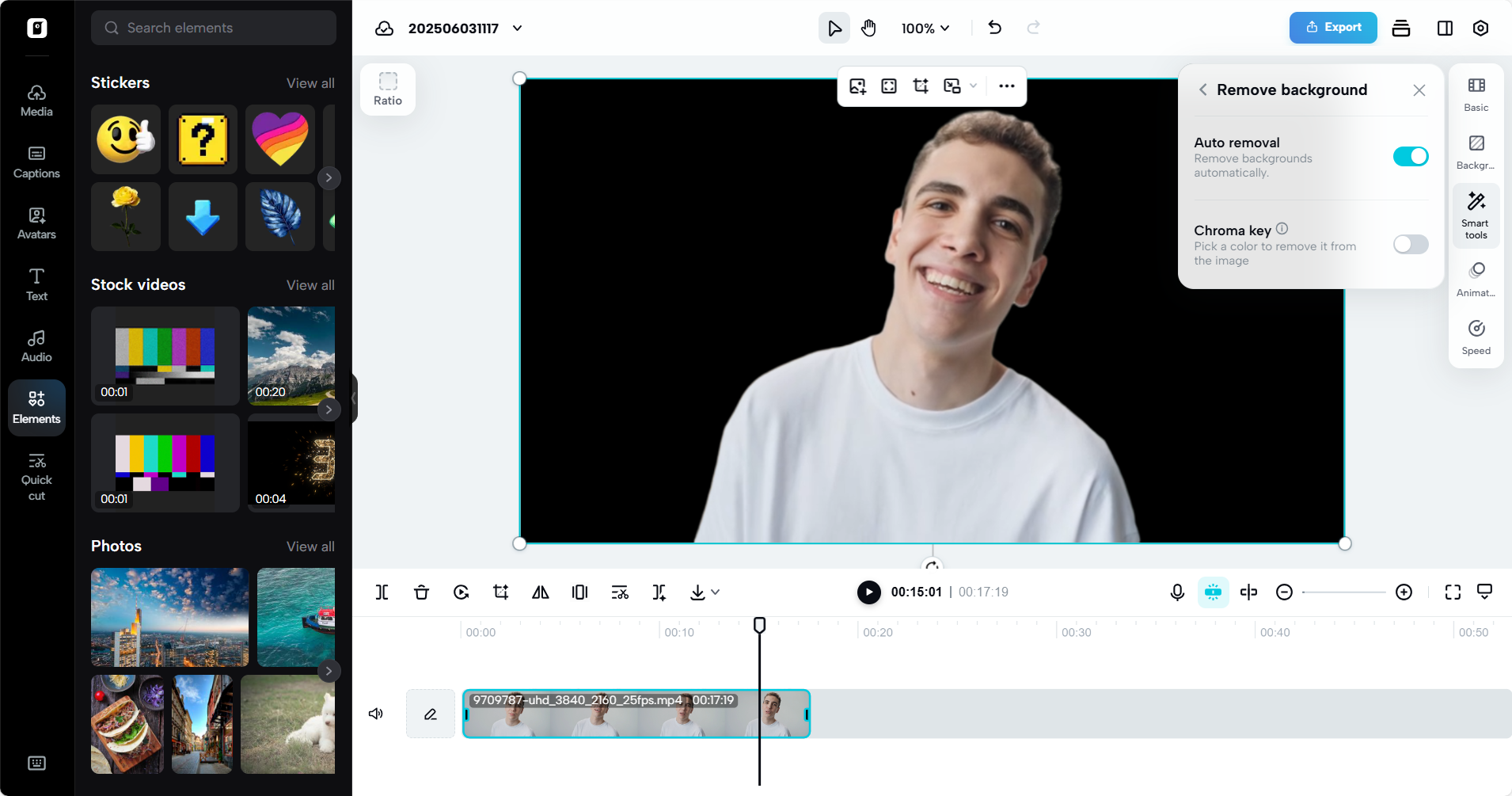Expand the zoom level 100% dropdown
Screen dimensions: 1512x796
(x=926, y=28)
